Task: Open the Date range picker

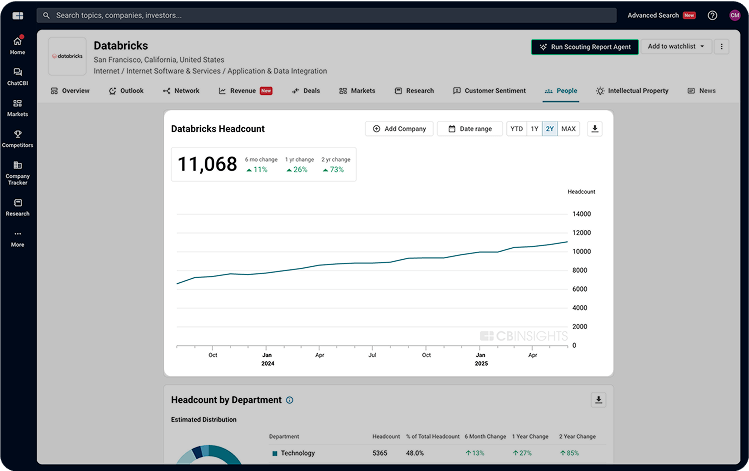Action: pyautogui.click(x=470, y=129)
